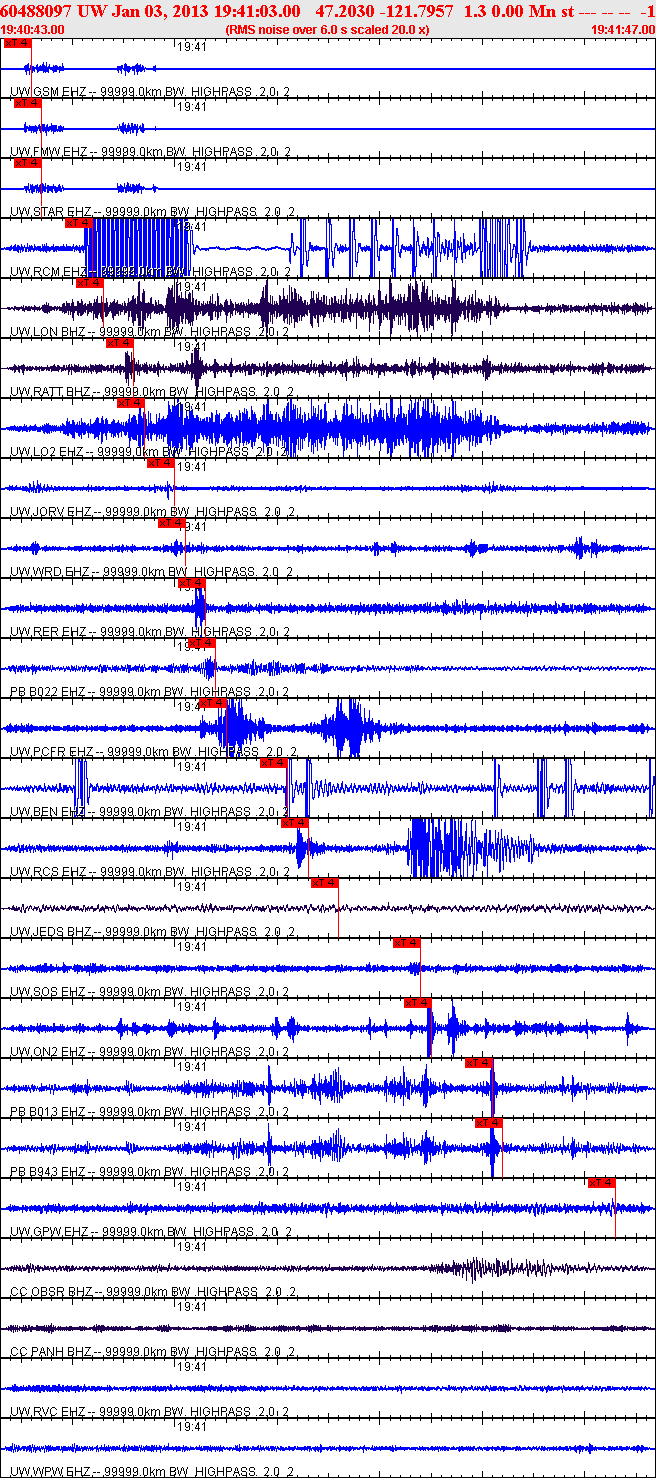This screenshot has width=656, height=1478.
Task: Select the red pick flag on the RCM trace
Action: [78, 222]
